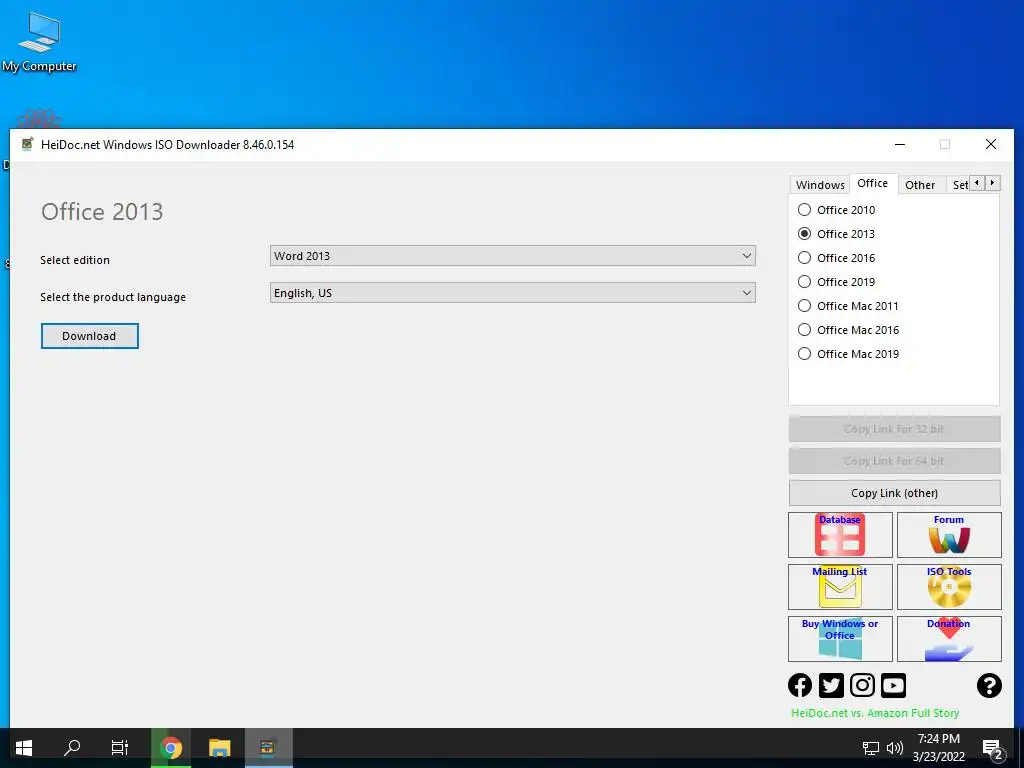The image size is (1024, 768).
Task: Switch to the Windows tab
Action: tap(820, 185)
